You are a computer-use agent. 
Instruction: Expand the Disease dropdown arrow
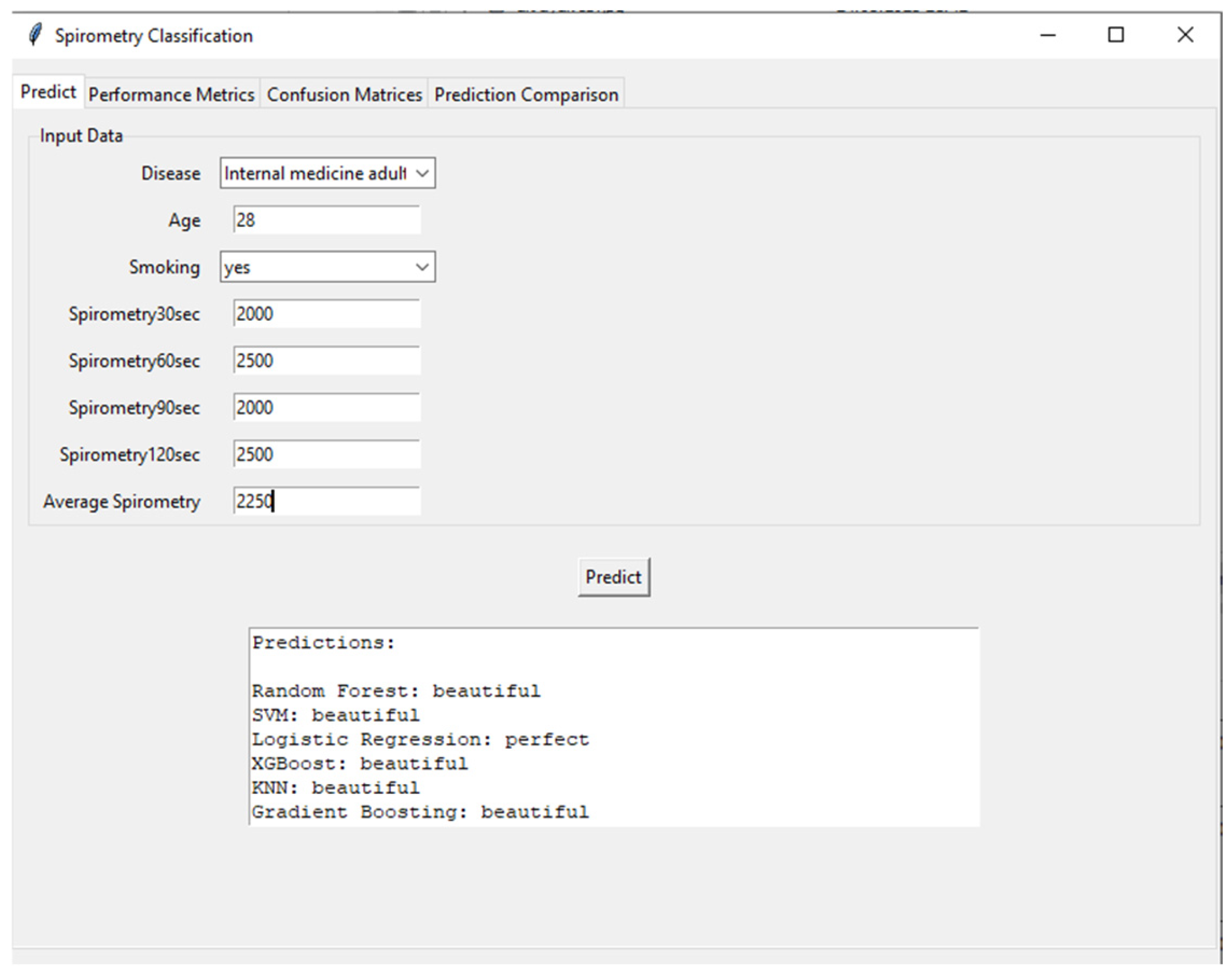pos(422,173)
